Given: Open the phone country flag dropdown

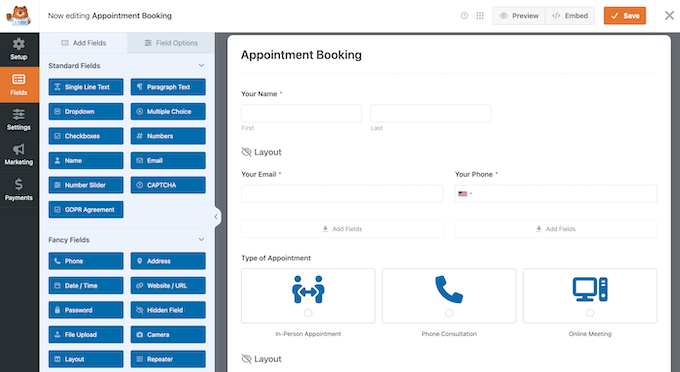Looking at the screenshot, I should coord(465,194).
